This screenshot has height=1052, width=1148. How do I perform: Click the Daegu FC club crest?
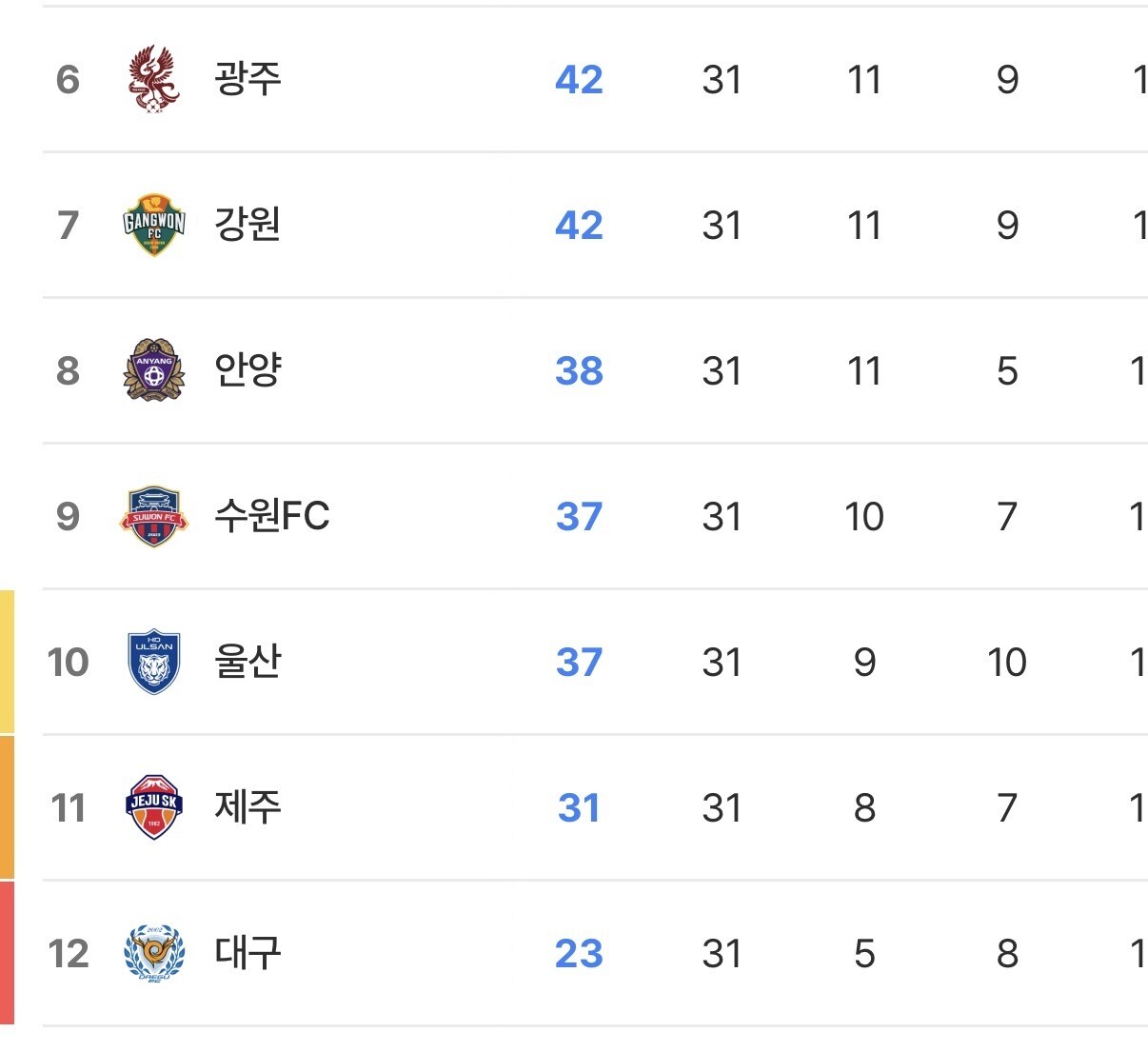pyautogui.click(x=154, y=953)
